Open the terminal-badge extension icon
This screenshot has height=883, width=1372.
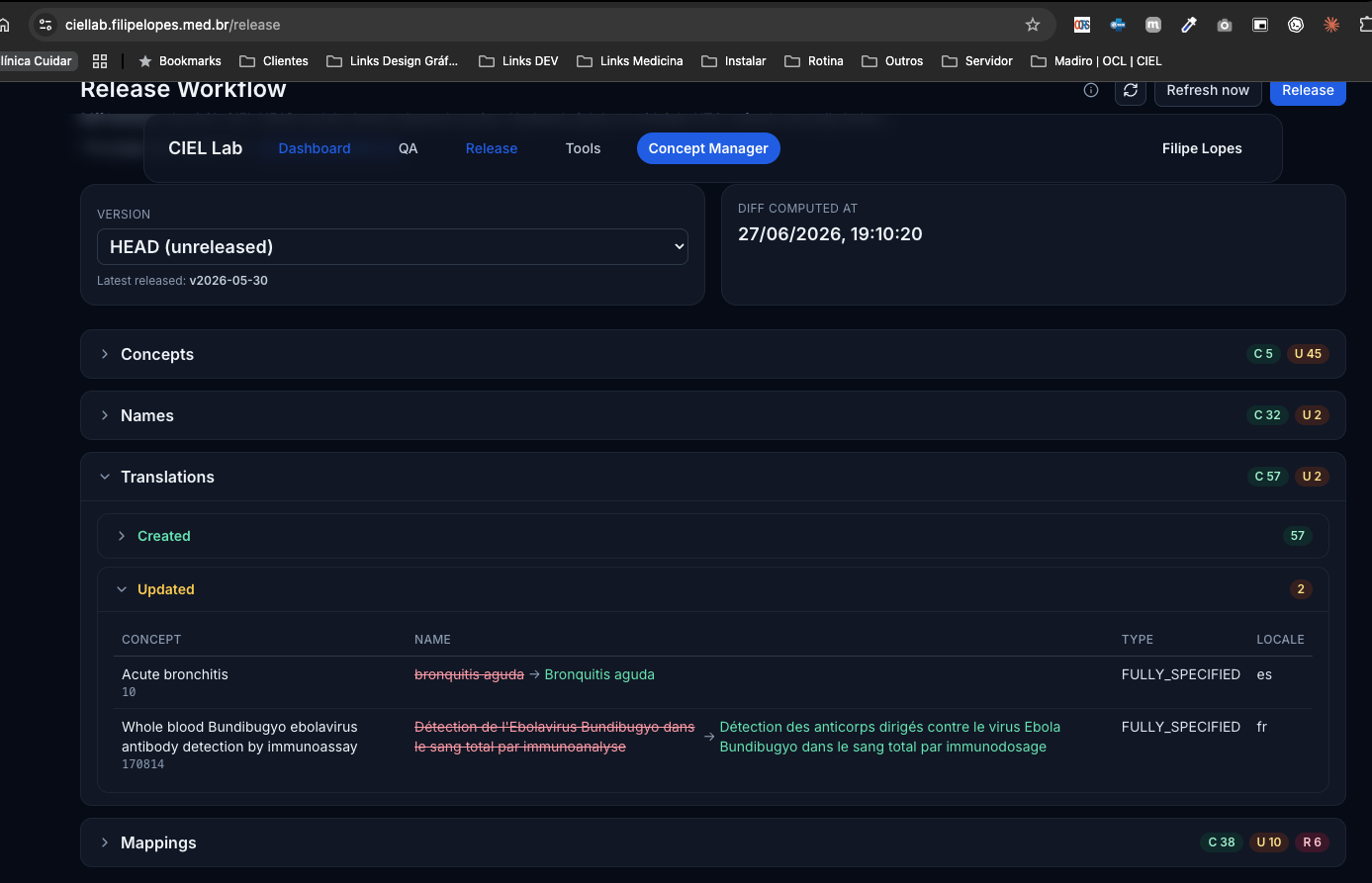[1296, 25]
